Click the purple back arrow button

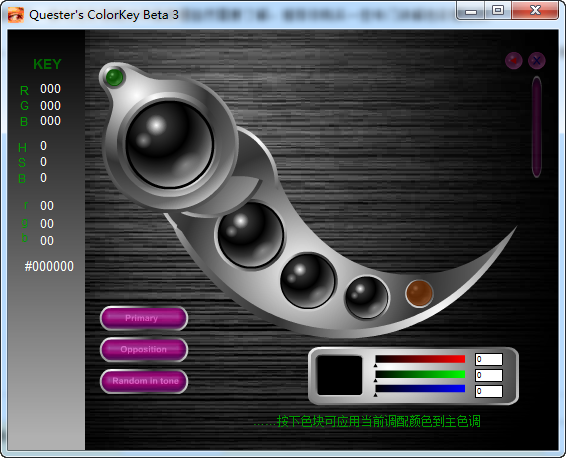click(x=513, y=61)
